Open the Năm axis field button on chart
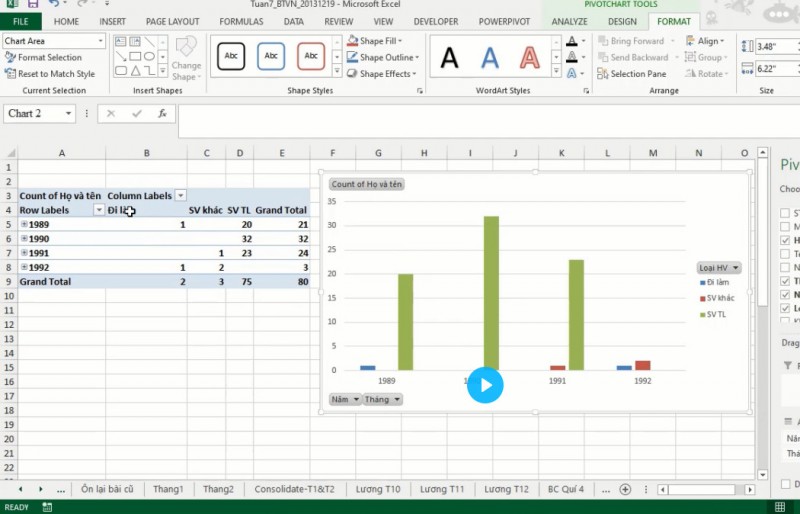The image size is (800, 514). 345,399
